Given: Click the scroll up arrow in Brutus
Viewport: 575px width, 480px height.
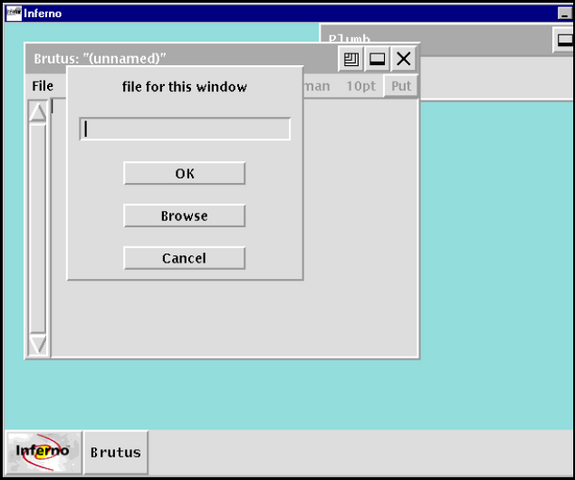Looking at the screenshot, I should click(x=38, y=112).
